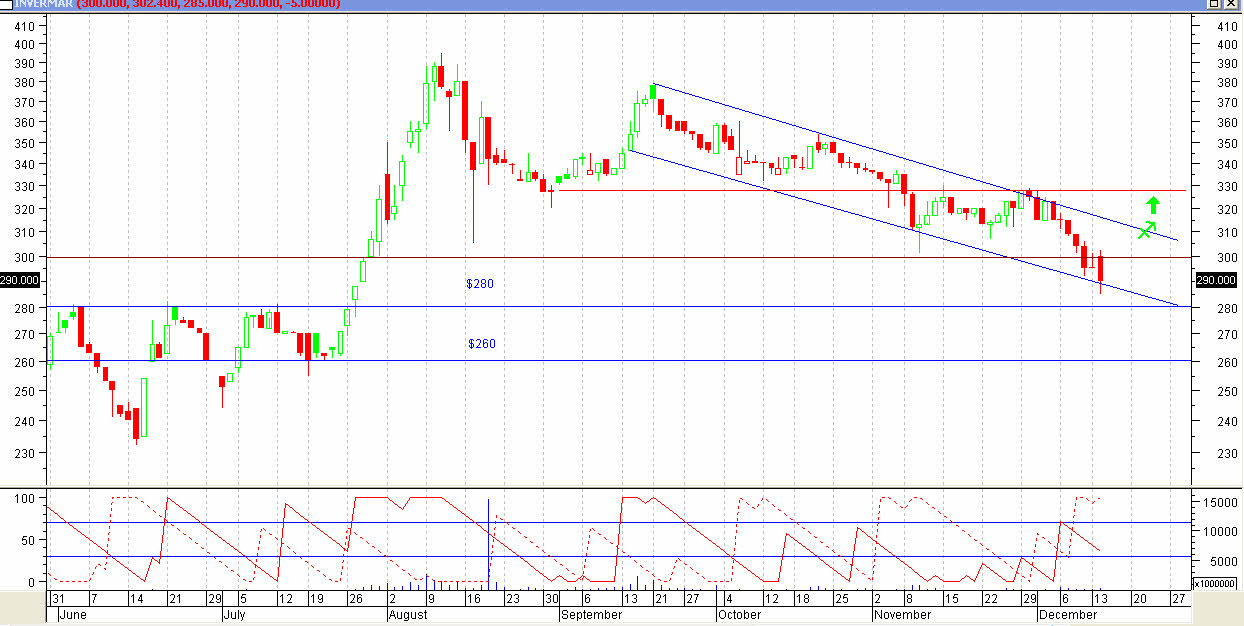Image resolution: width=1244 pixels, height=626 pixels.
Task: Select the tall blue volume spike in mid-August
Action: [488, 540]
